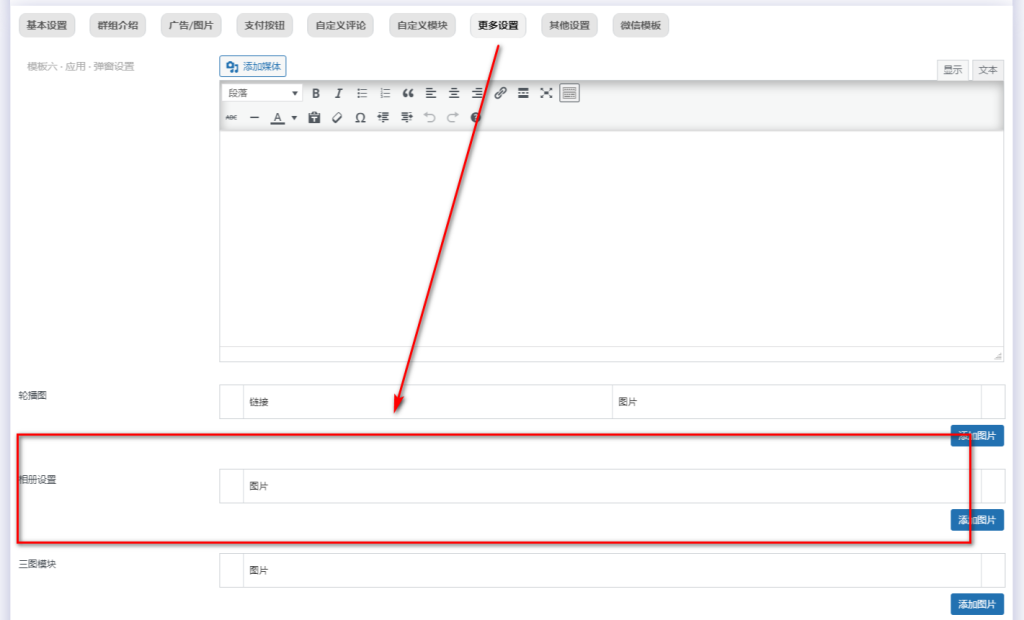Click the clear formatting eraser icon
The width and height of the screenshot is (1024, 620).
337,118
